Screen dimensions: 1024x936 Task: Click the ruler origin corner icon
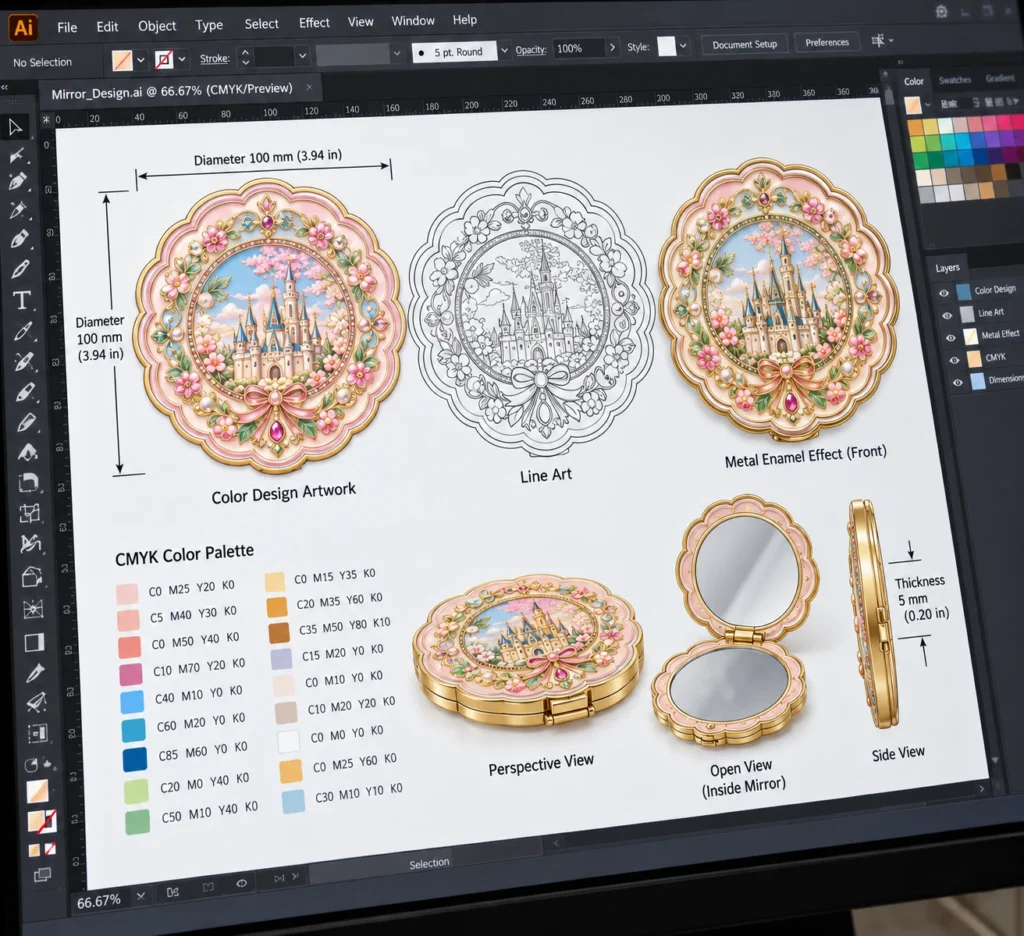point(46,120)
